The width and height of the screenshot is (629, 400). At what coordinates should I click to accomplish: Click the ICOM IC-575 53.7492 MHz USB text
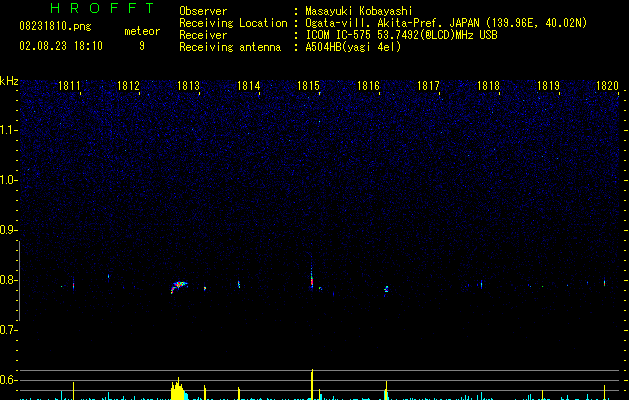(401, 35)
